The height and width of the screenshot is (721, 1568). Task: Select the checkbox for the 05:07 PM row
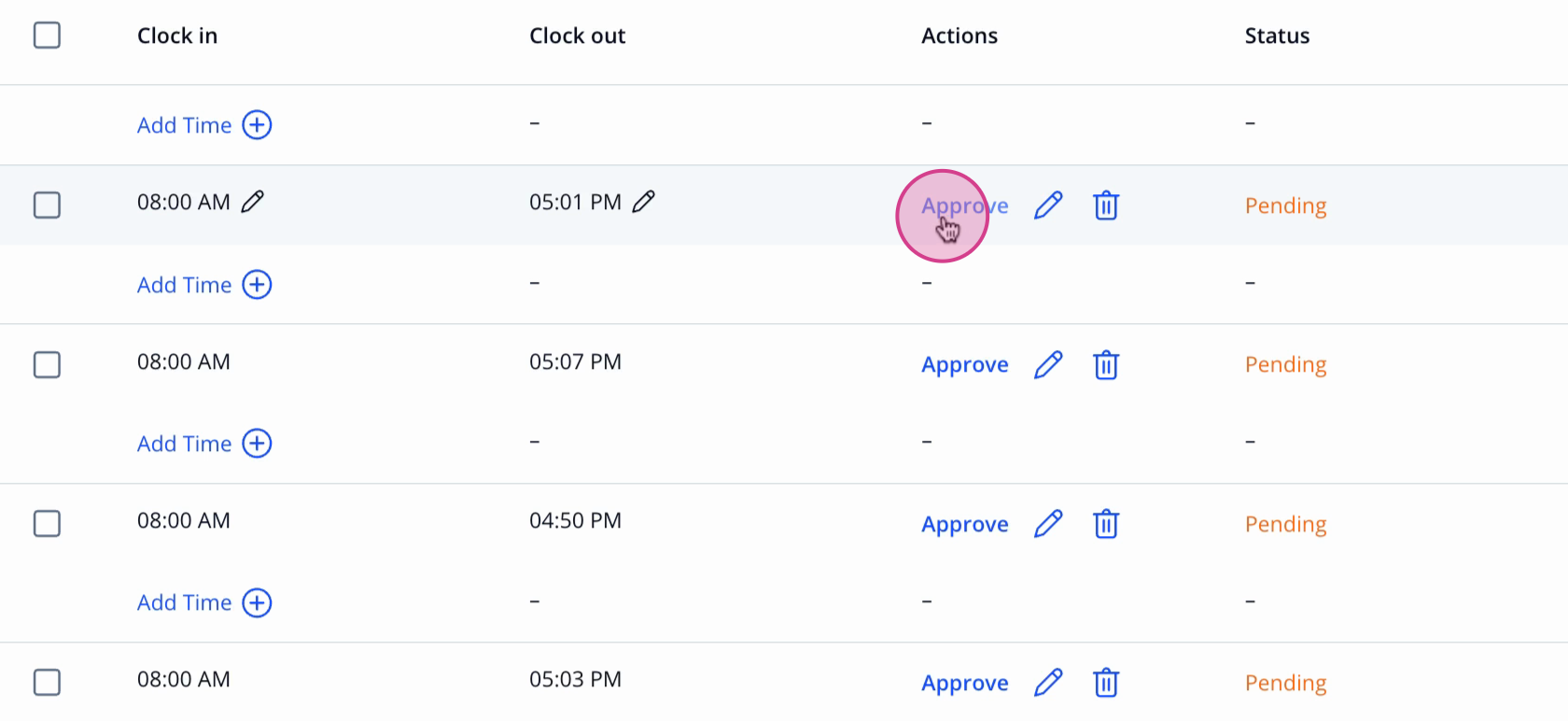(x=47, y=364)
